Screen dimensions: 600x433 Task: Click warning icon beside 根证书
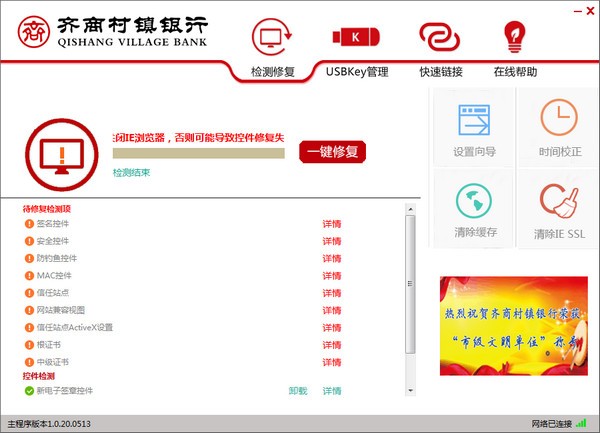pyautogui.click(x=29, y=345)
